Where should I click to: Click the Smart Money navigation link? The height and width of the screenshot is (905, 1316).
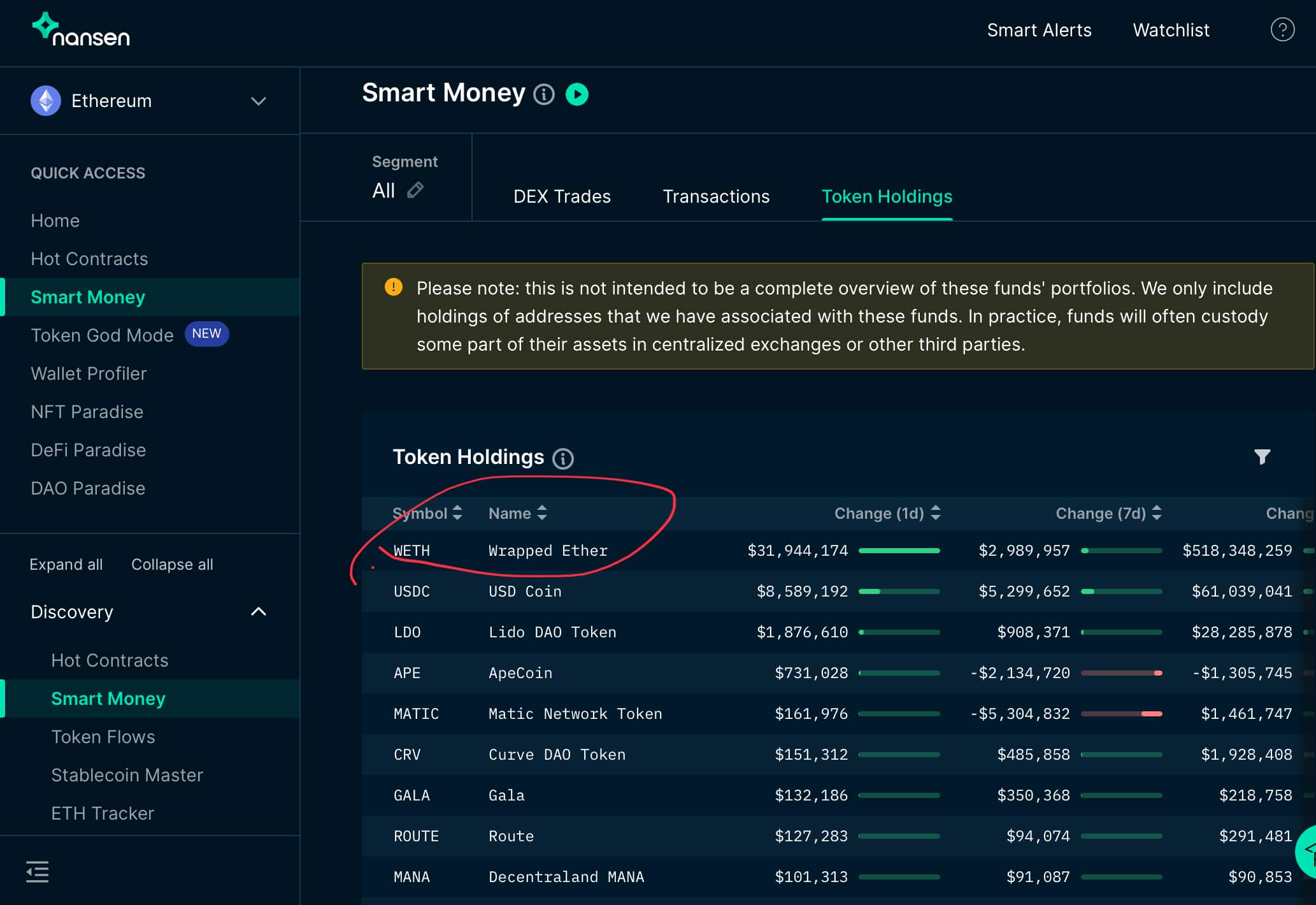click(89, 296)
